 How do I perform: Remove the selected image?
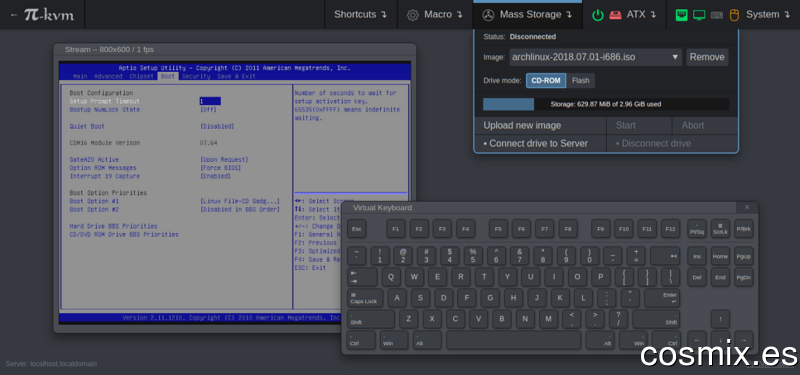pos(707,57)
